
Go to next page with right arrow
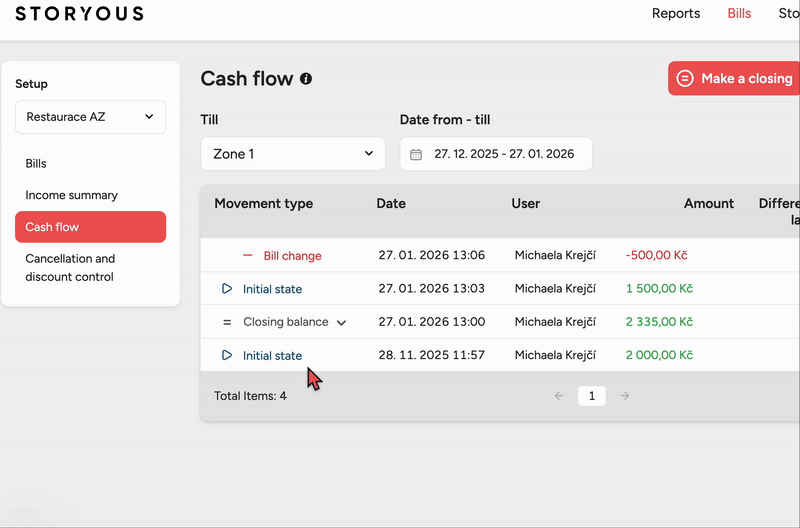tap(625, 396)
